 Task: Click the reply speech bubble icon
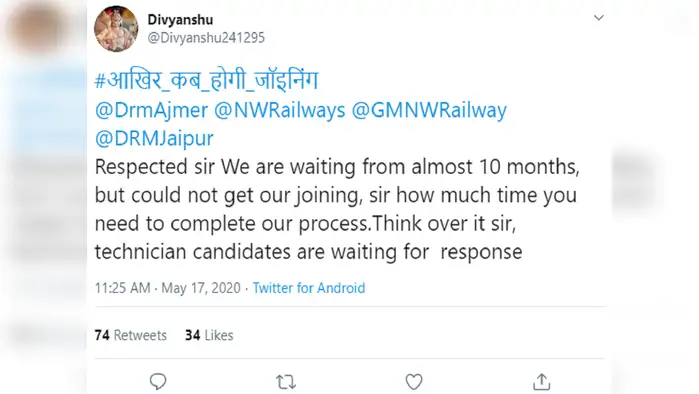pyautogui.click(x=158, y=382)
